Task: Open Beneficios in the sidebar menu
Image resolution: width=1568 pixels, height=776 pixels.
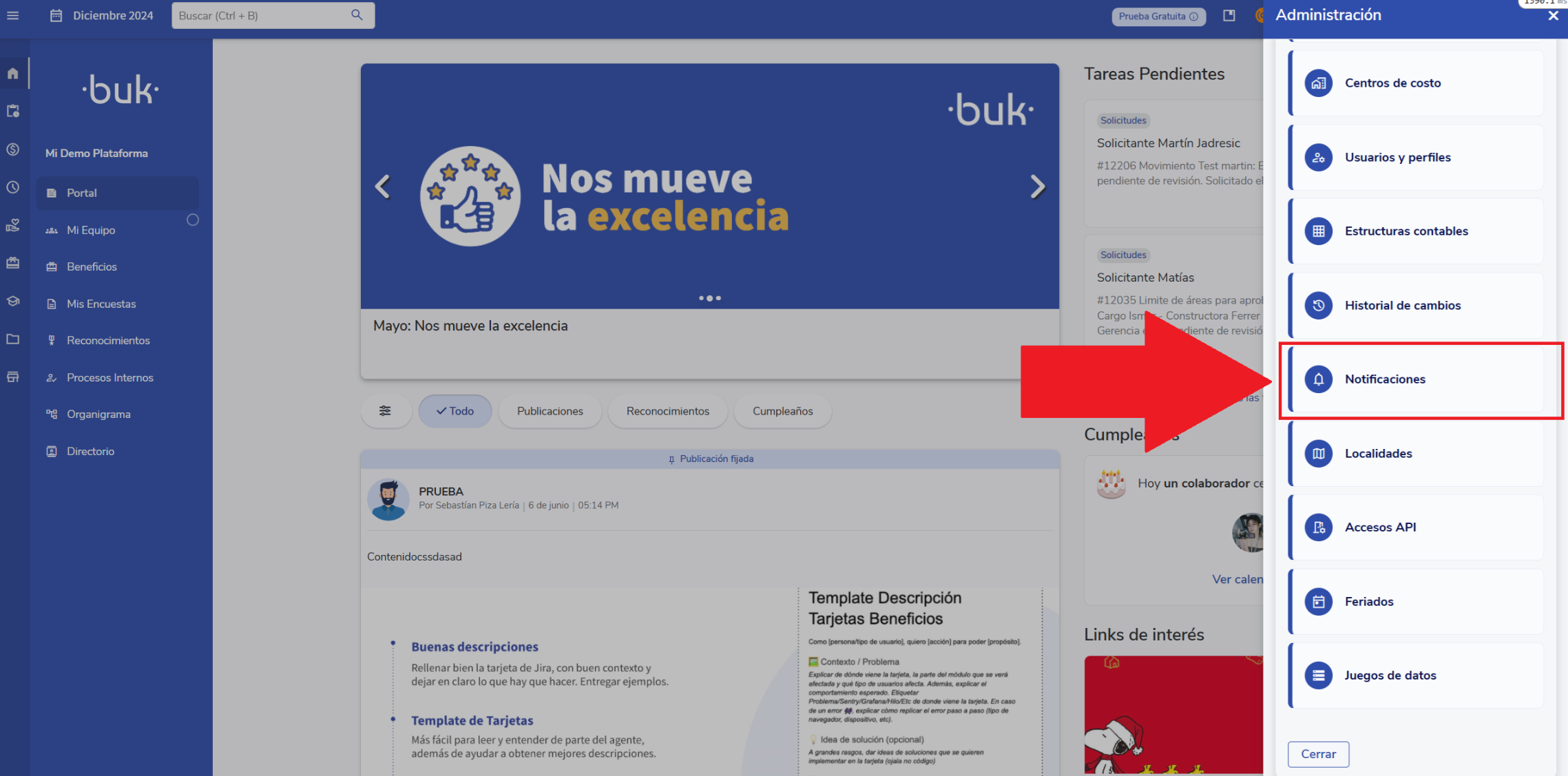Action: [x=92, y=266]
